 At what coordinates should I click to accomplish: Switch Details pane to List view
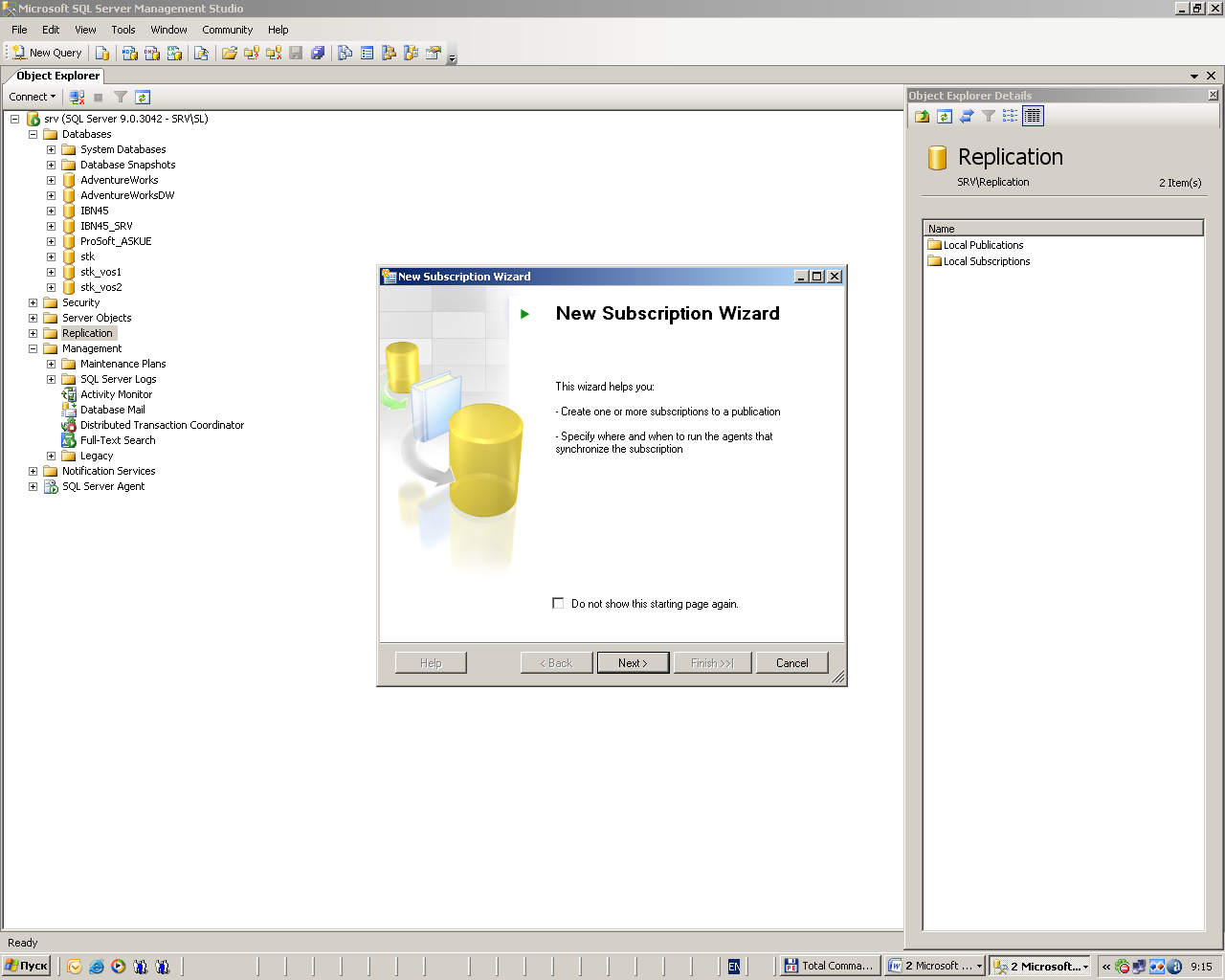1010,116
